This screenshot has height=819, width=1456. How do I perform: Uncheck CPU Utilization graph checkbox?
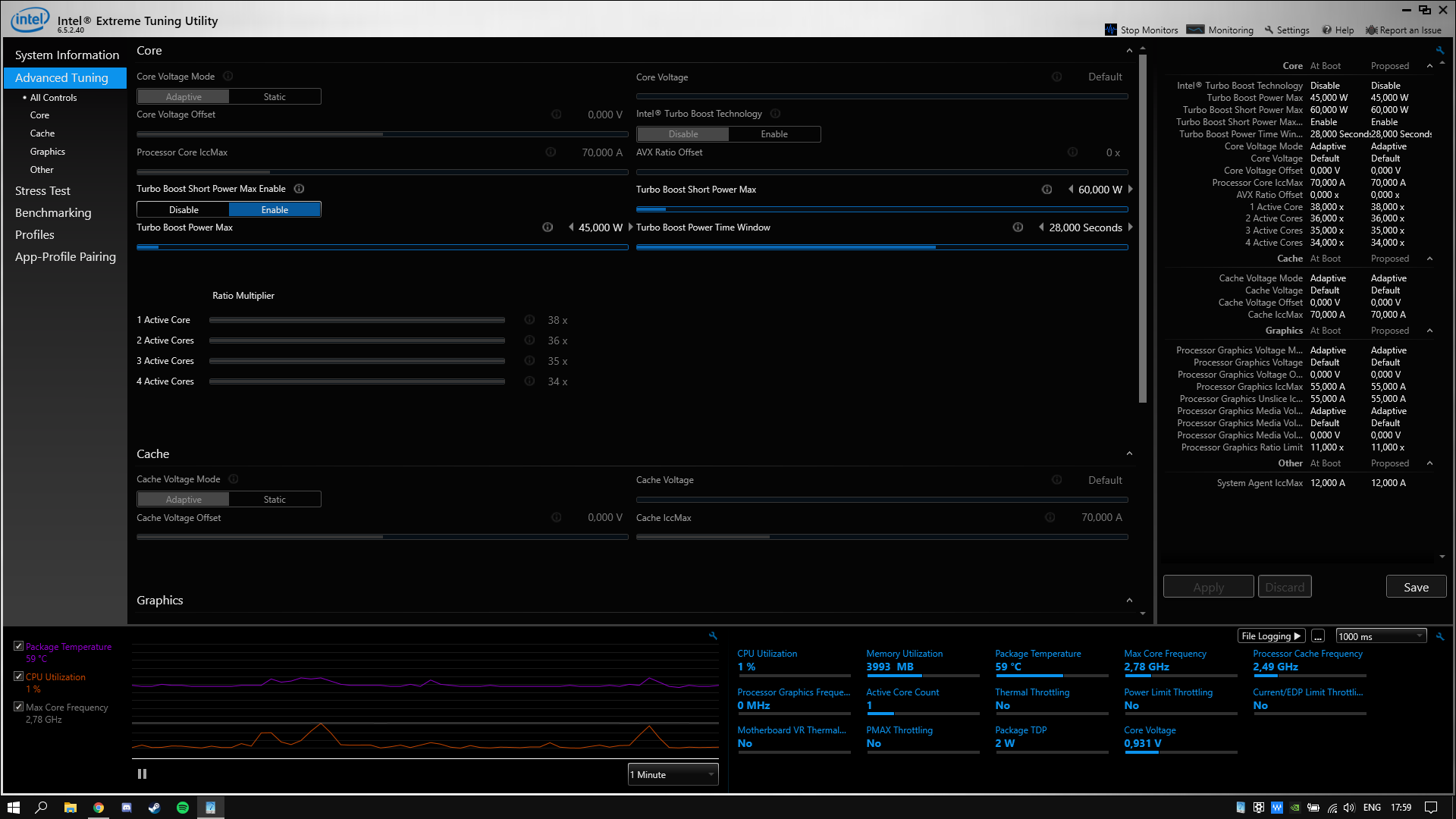19,676
